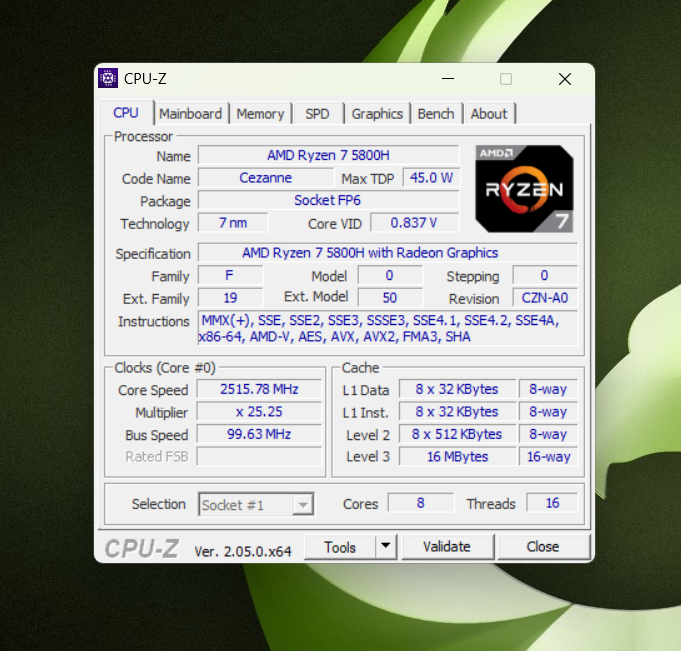Open the Memory tab
Image resolution: width=681 pixels, height=651 pixels.
click(260, 114)
